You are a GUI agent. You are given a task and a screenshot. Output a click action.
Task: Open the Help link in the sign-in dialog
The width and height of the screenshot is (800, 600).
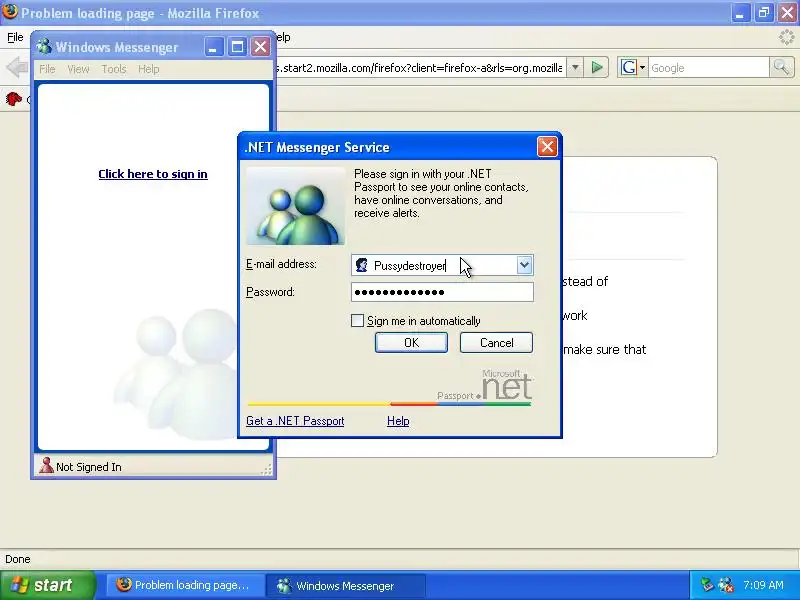[398, 421]
